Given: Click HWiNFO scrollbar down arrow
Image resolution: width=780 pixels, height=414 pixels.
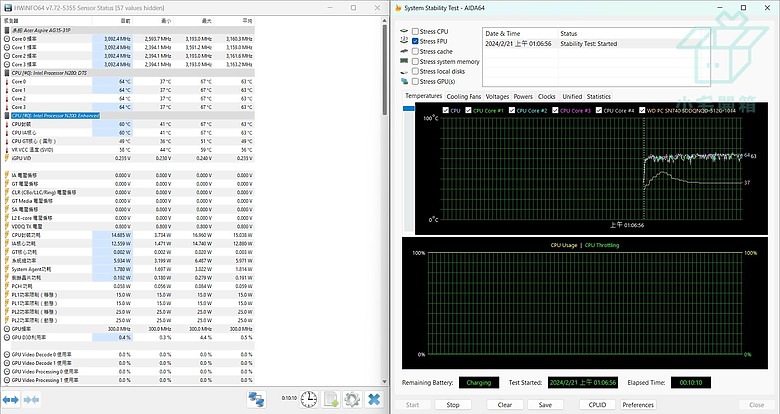Looking at the screenshot, I should click(x=385, y=382).
